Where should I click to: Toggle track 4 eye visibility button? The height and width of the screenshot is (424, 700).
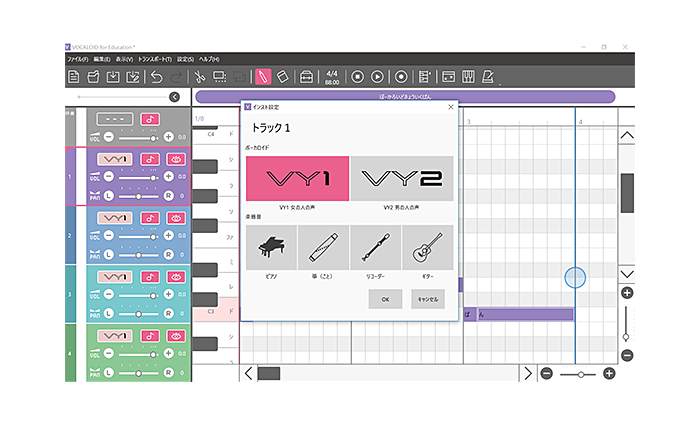[176, 336]
